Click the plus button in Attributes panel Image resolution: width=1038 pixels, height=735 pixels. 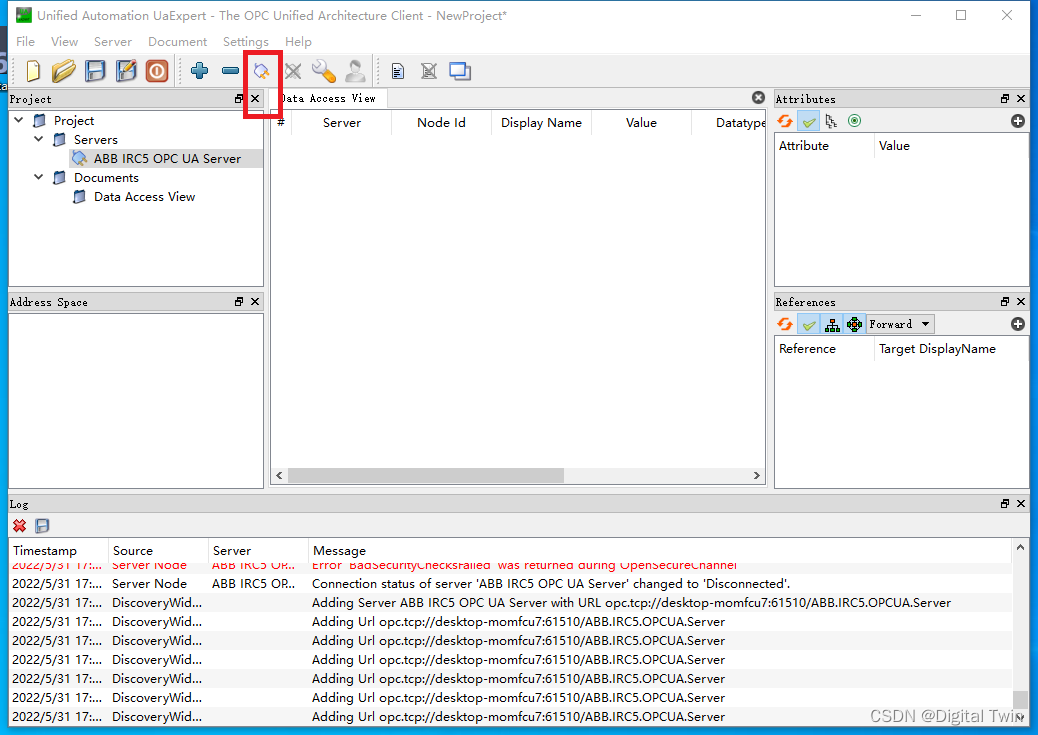point(1018,121)
